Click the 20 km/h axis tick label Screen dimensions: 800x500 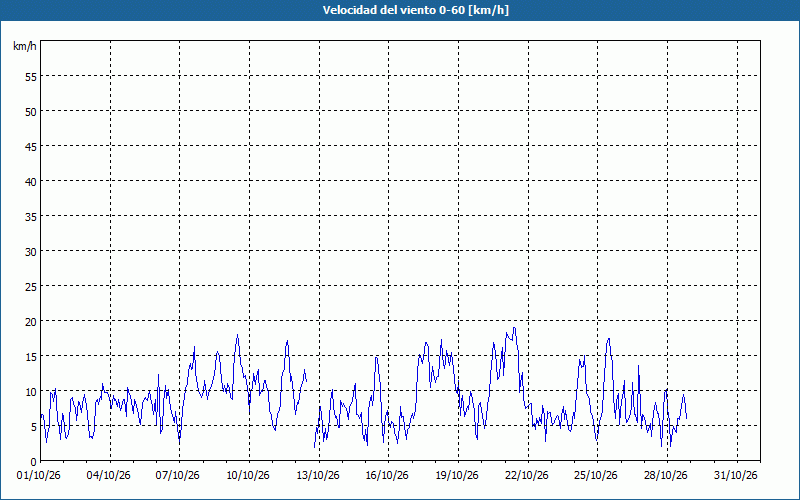click(31, 321)
